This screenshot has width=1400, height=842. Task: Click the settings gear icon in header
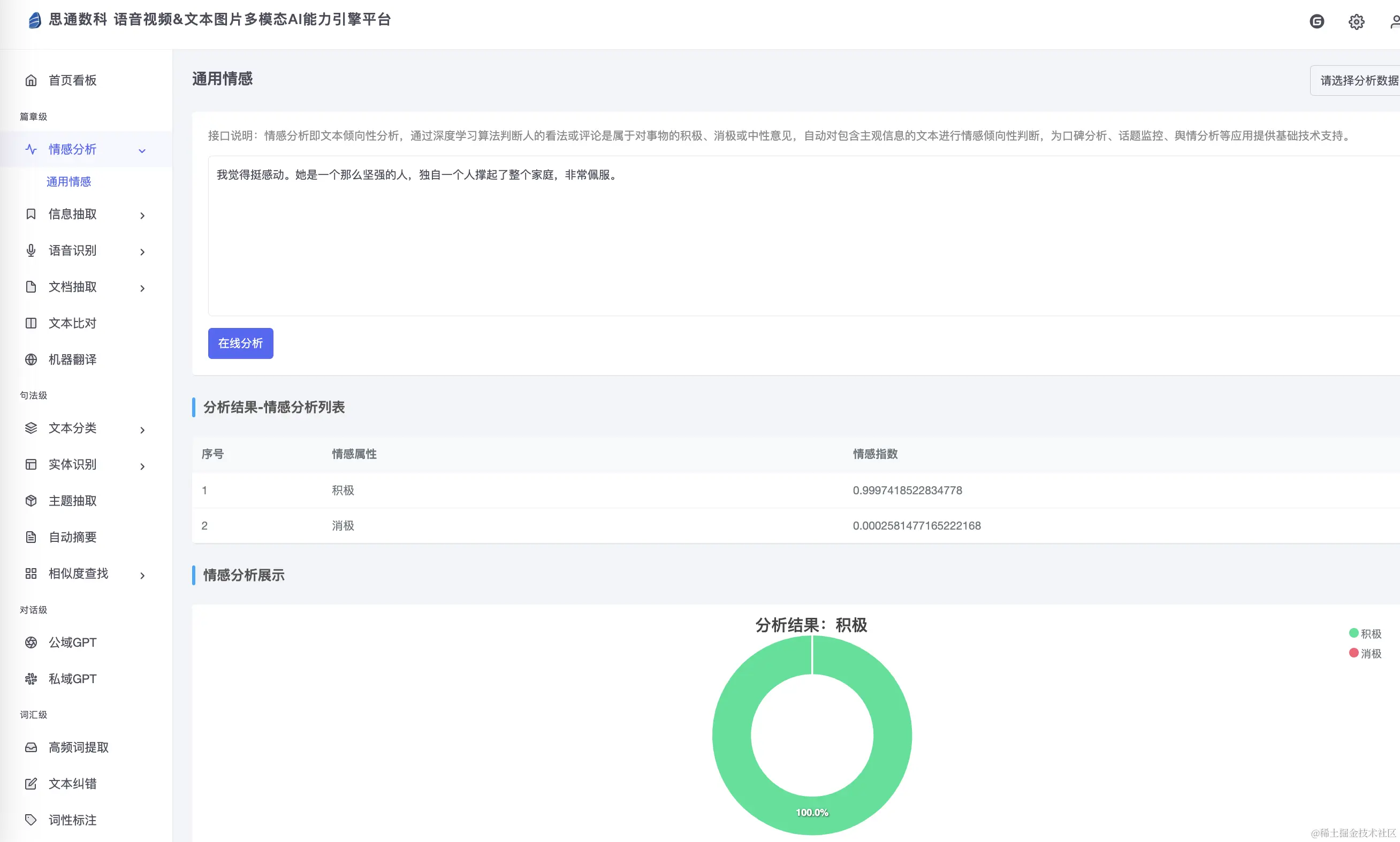[1356, 22]
